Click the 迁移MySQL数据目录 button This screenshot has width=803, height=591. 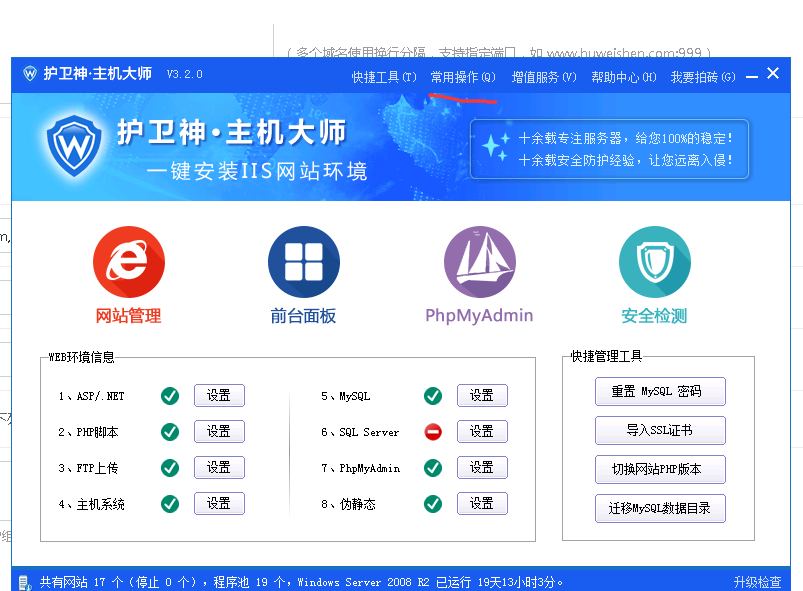coord(660,508)
